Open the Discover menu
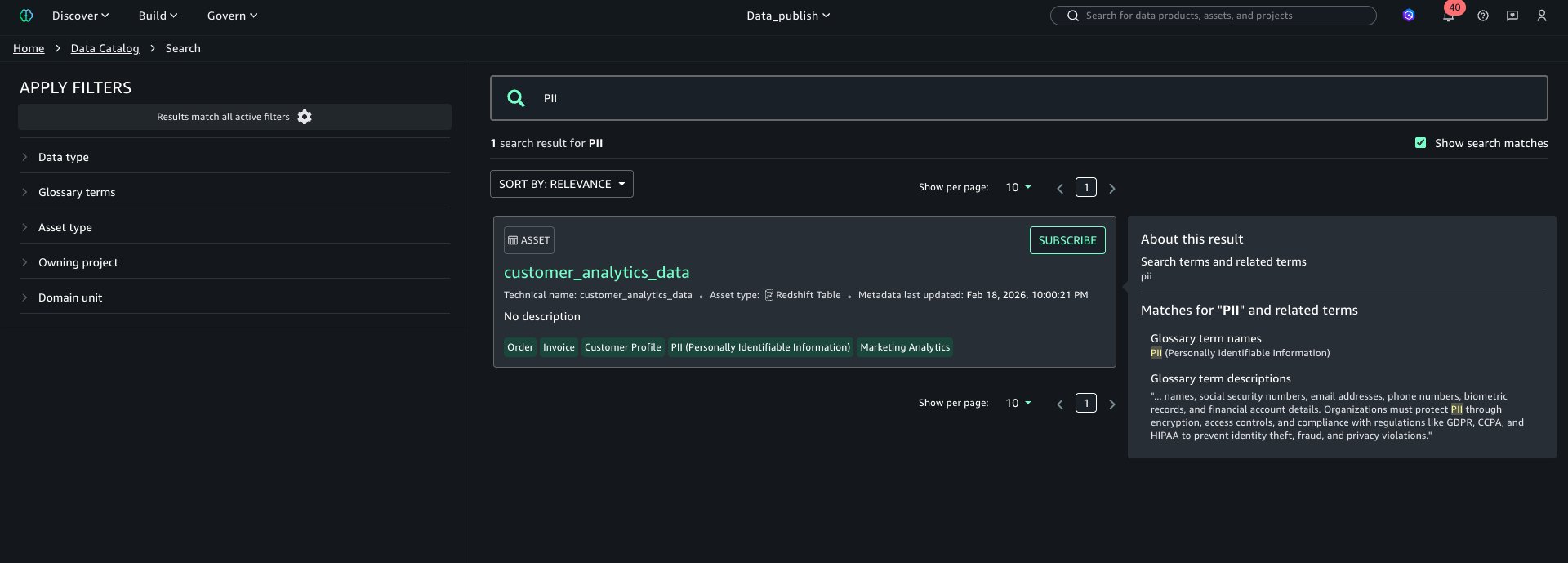Image resolution: width=1568 pixels, height=563 pixels. coord(80,16)
